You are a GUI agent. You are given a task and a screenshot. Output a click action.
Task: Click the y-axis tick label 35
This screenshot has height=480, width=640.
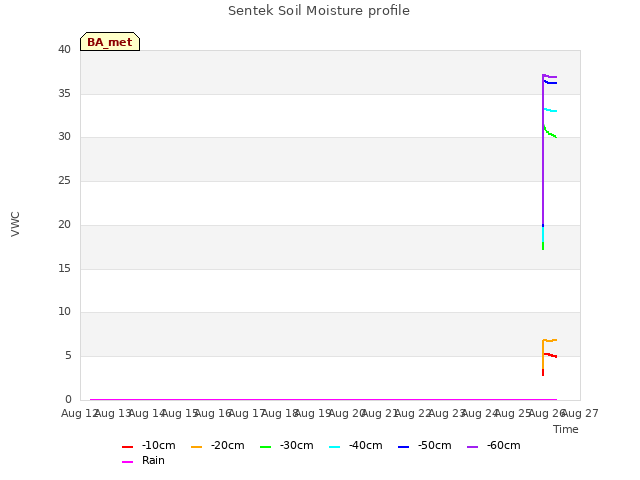[64, 93]
